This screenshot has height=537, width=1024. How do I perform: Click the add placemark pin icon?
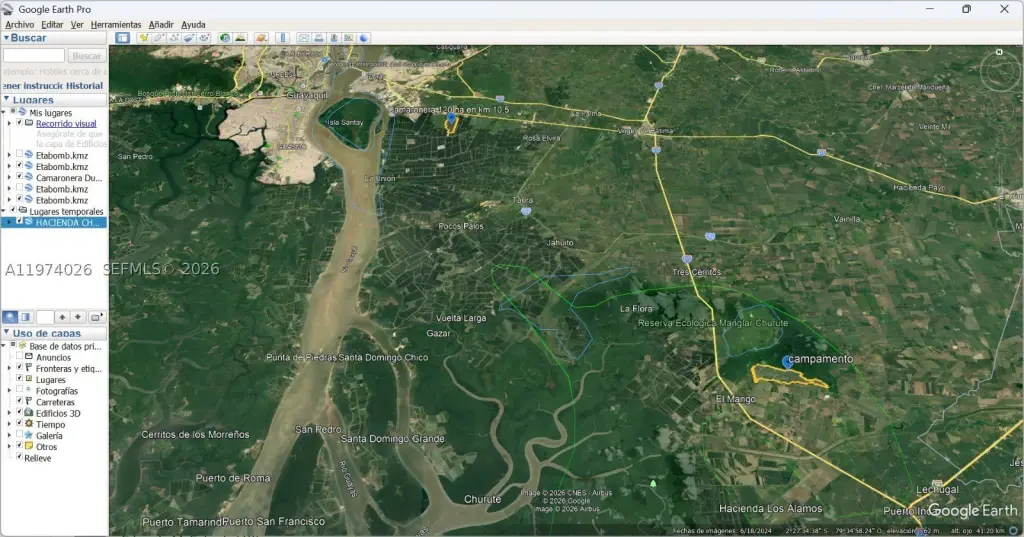(x=143, y=38)
